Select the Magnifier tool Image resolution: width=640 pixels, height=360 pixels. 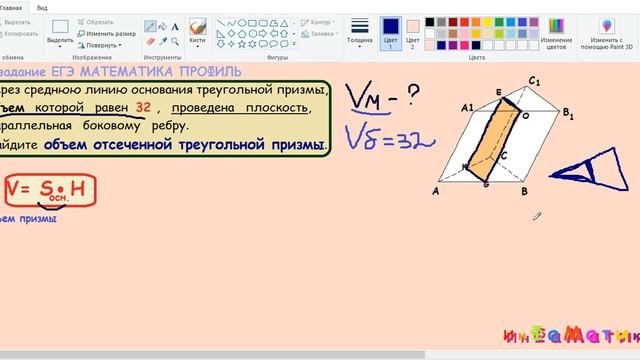175,41
